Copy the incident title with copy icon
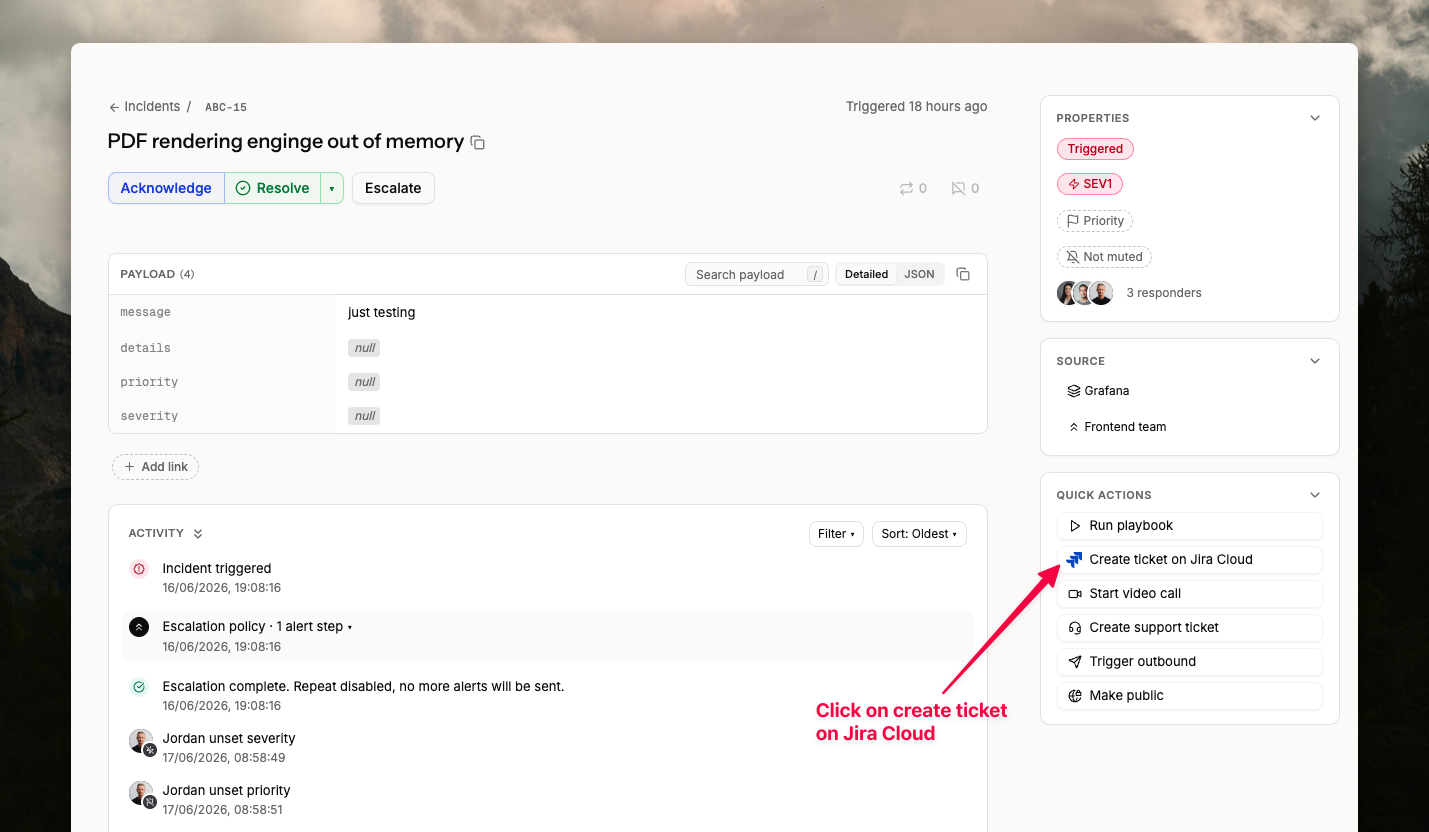 pos(478,143)
